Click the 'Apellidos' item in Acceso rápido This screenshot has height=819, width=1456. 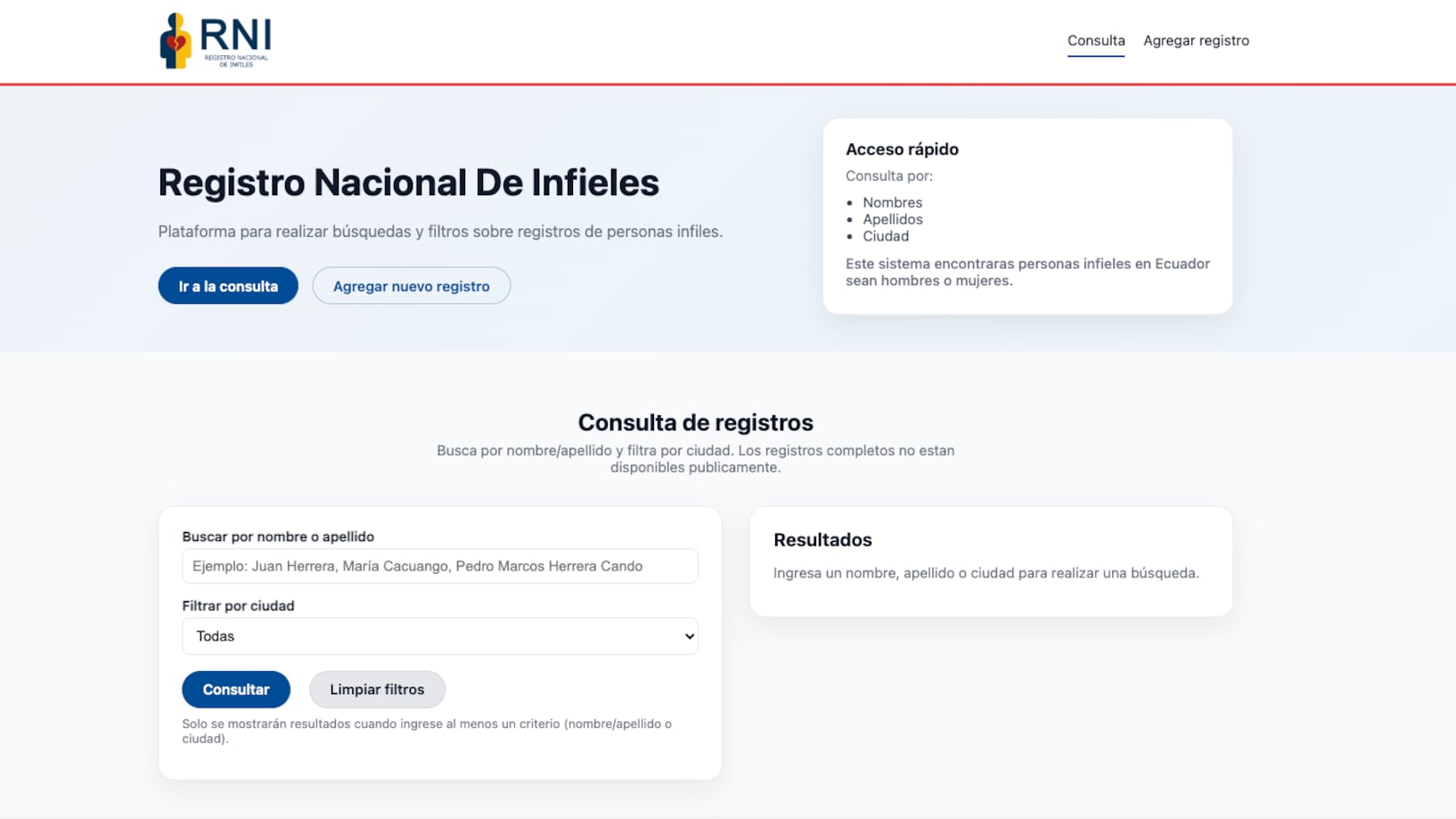(x=893, y=219)
